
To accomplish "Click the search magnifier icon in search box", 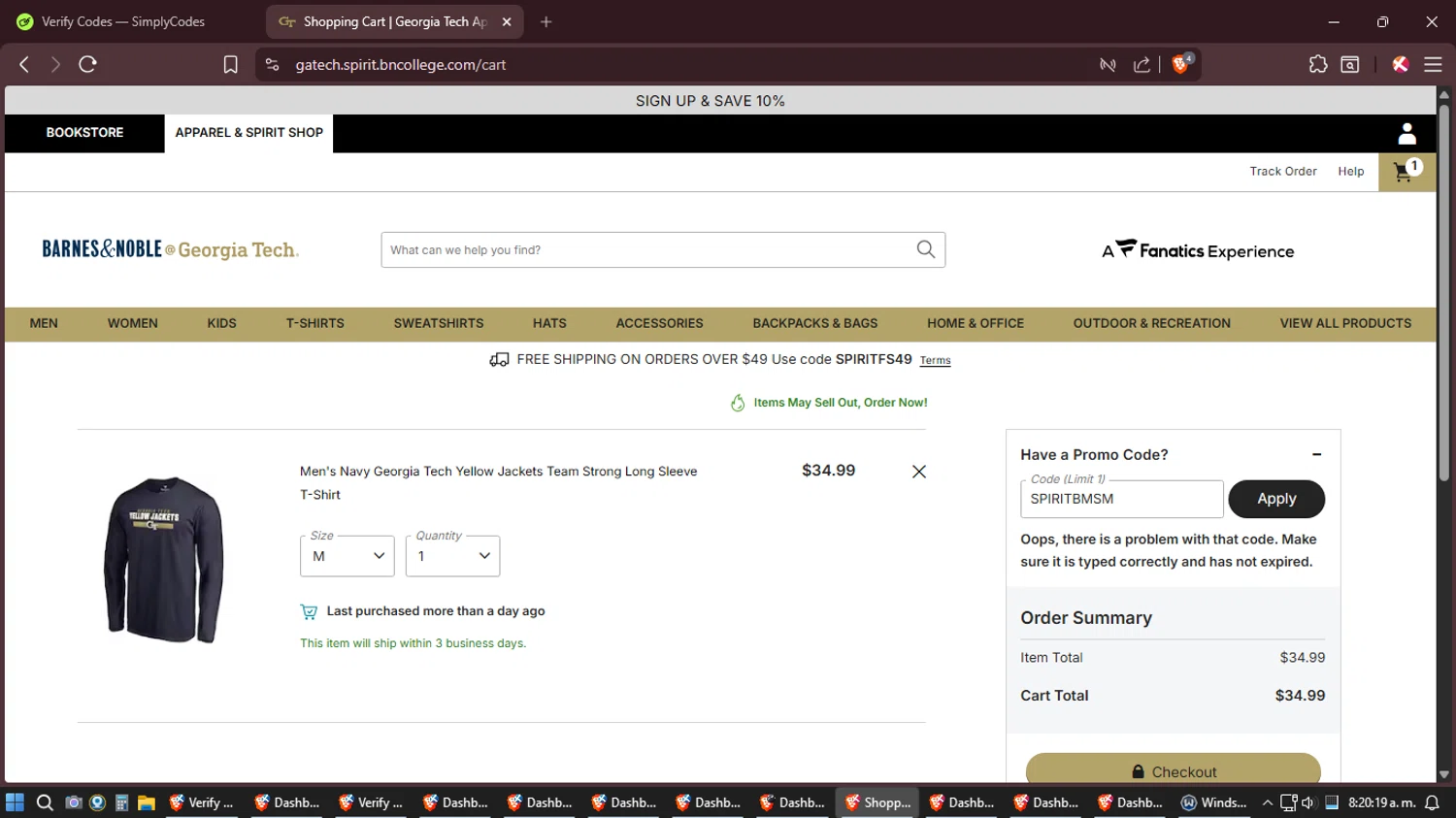I will [x=926, y=249].
